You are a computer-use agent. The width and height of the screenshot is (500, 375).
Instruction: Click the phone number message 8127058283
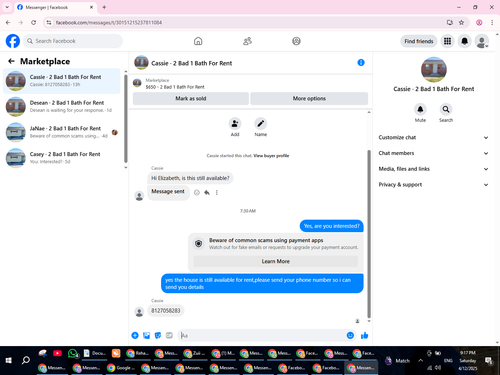[x=165, y=311]
